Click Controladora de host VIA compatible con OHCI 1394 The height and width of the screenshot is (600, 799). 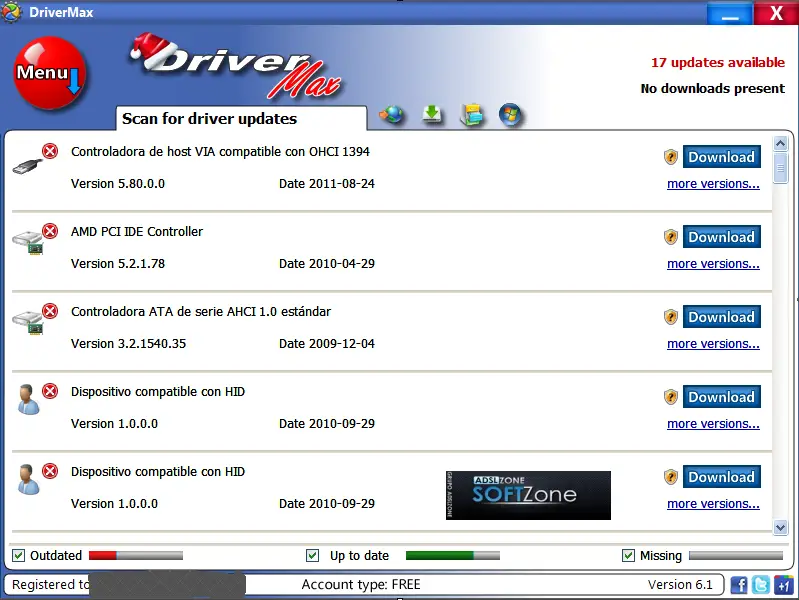point(220,151)
